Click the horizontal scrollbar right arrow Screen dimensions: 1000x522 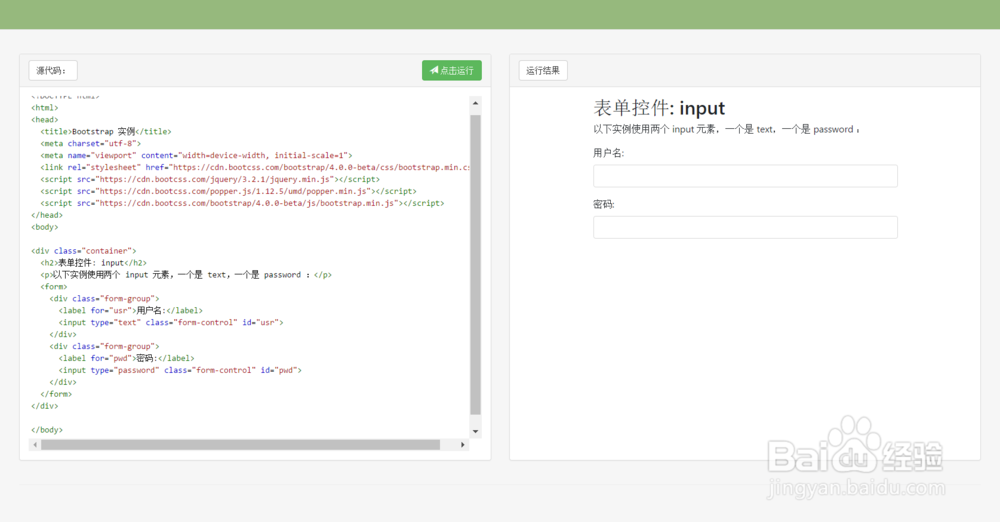(463, 445)
